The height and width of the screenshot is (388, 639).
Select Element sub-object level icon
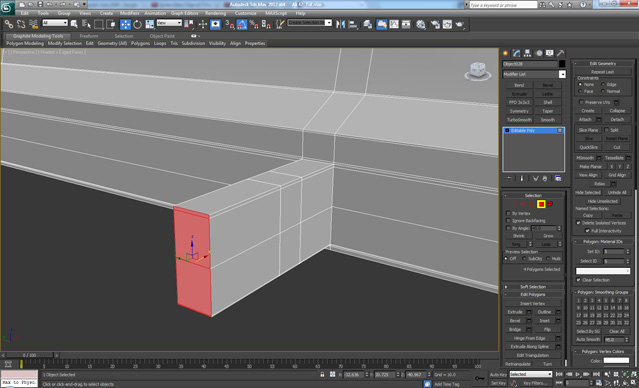(550, 204)
